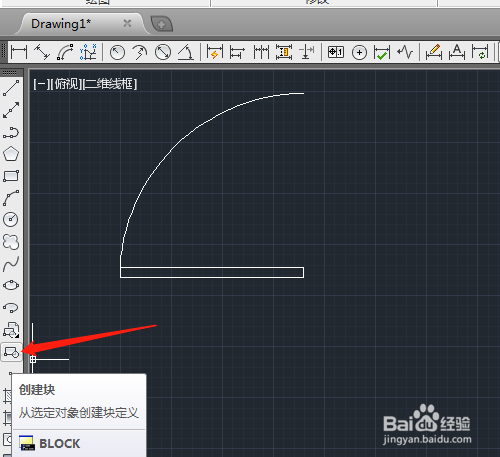Select the Ordinate dimension tool
Viewport: 500px width, 457px height.
point(88,52)
